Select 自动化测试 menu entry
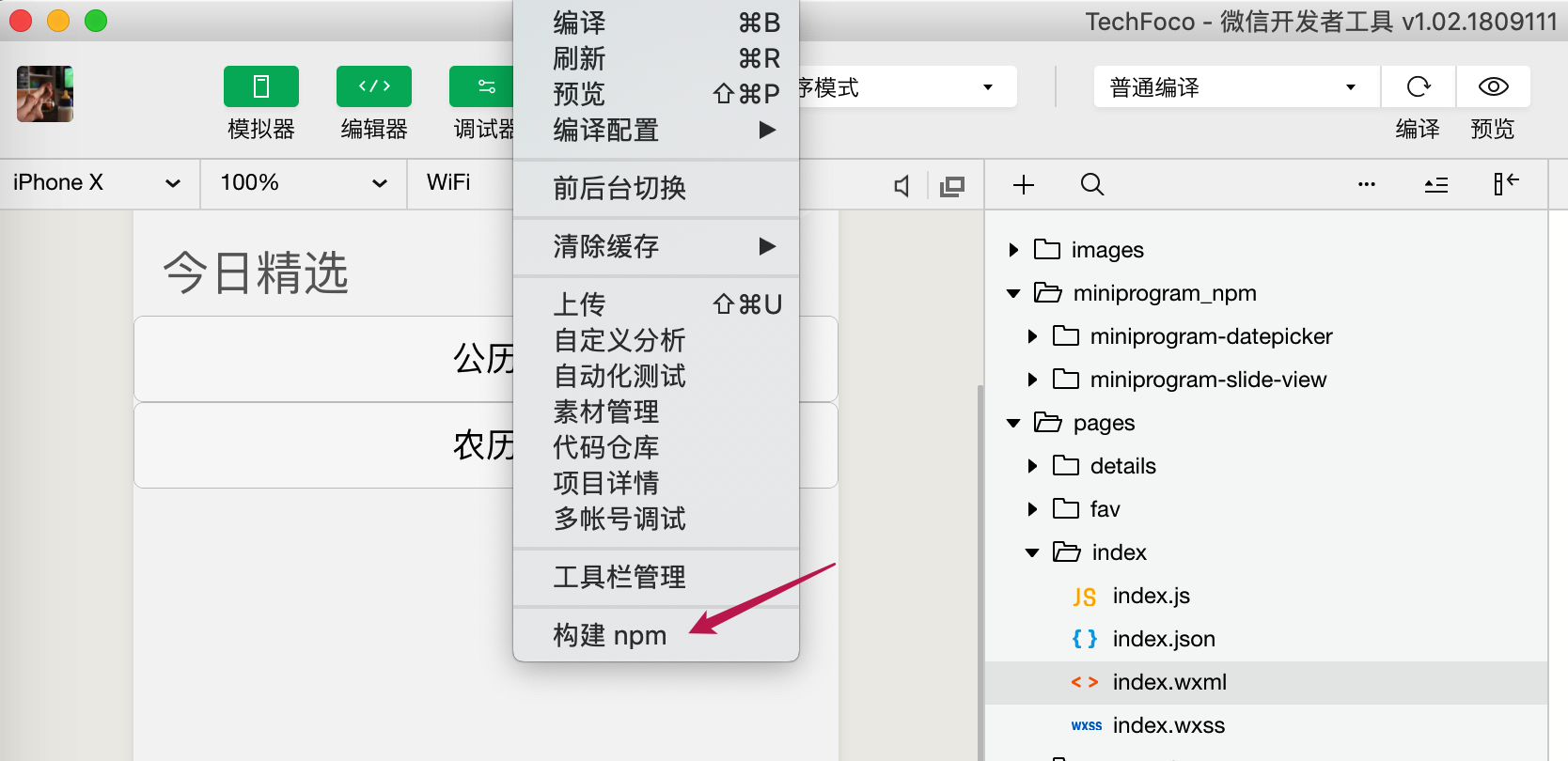This screenshot has width=1568, height=761. click(656, 376)
